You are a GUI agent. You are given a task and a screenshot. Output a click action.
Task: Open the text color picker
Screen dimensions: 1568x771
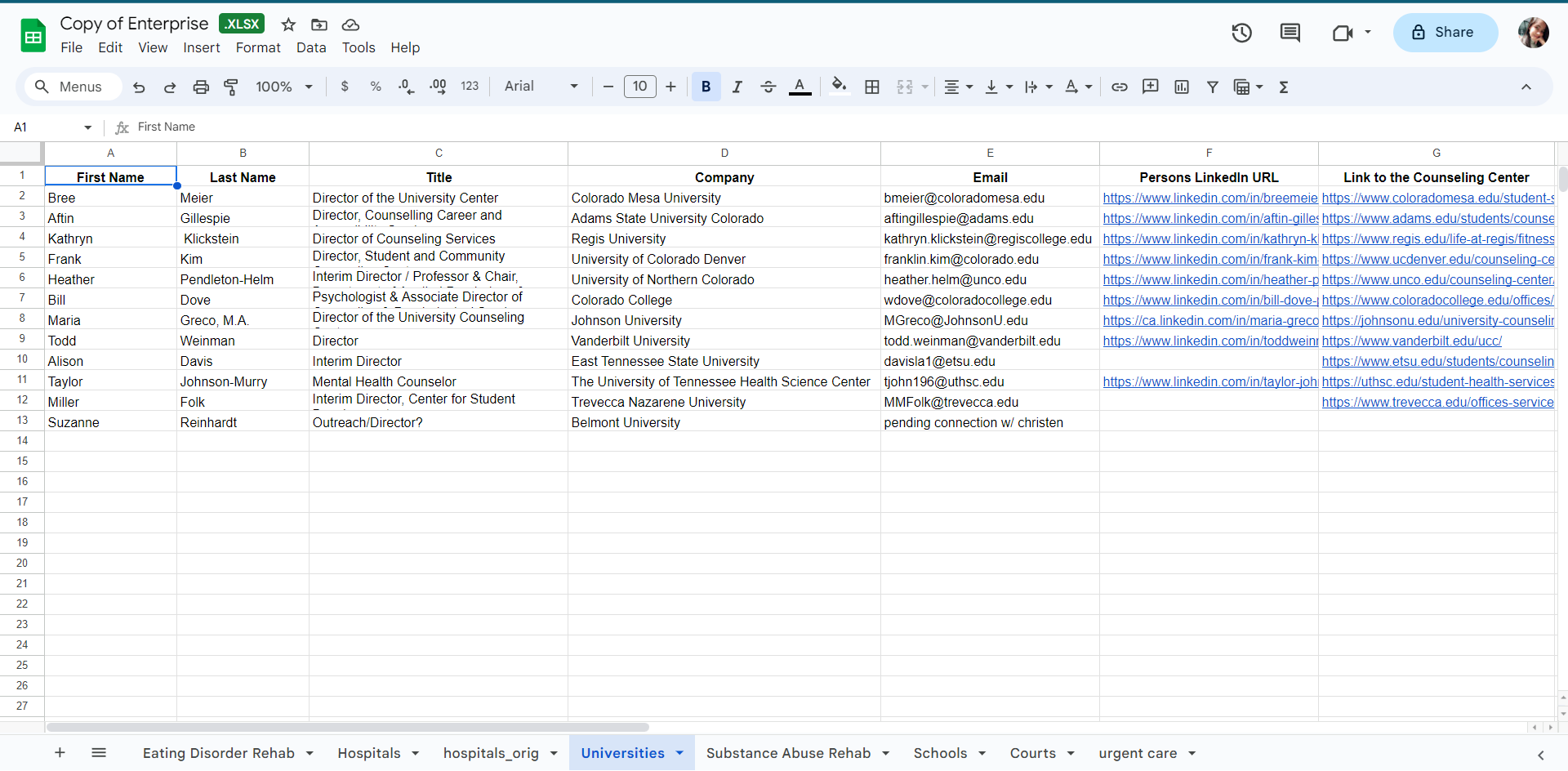point(800,87)
